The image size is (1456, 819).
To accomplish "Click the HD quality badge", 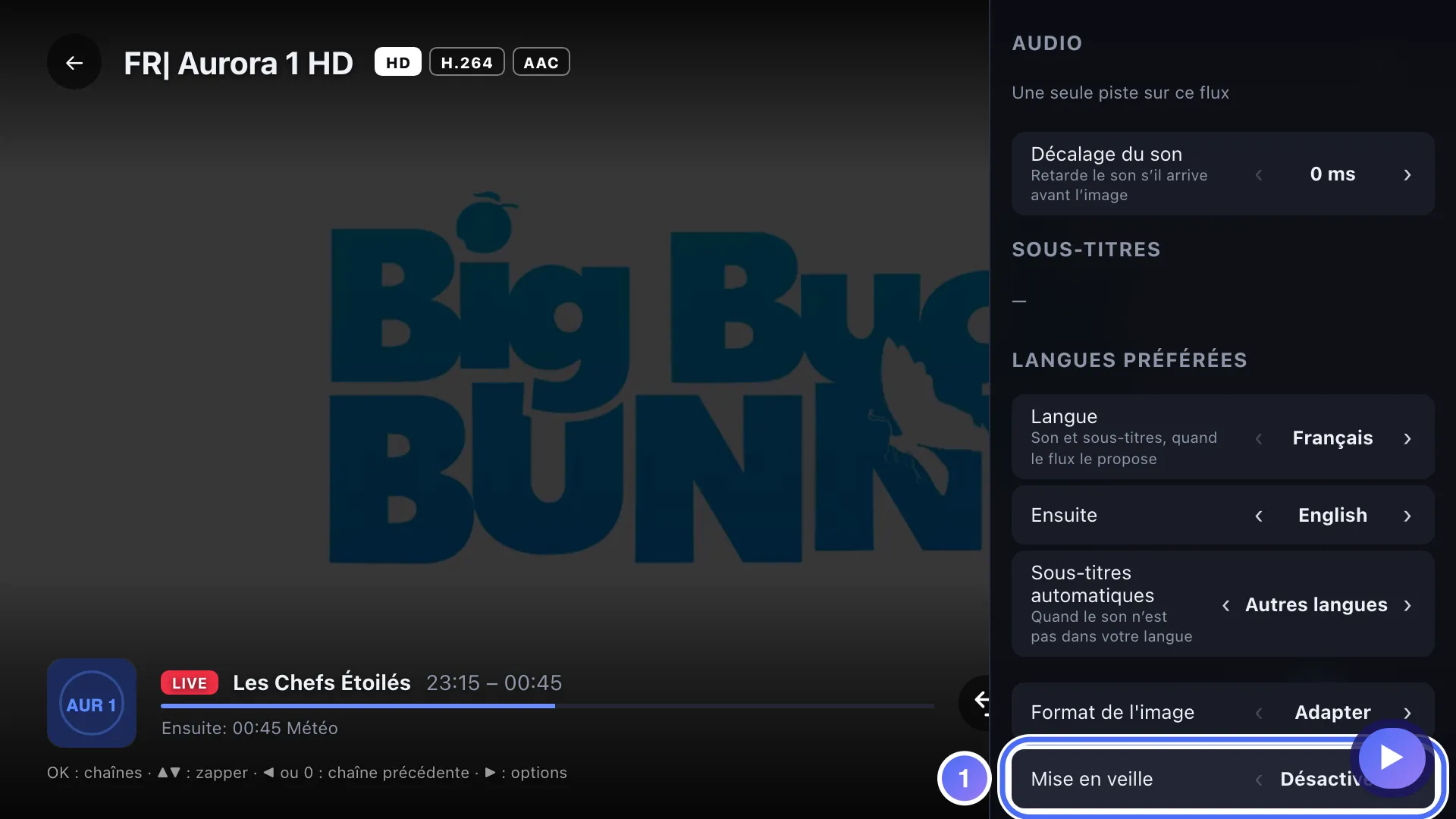I will [x=398, y=62].
